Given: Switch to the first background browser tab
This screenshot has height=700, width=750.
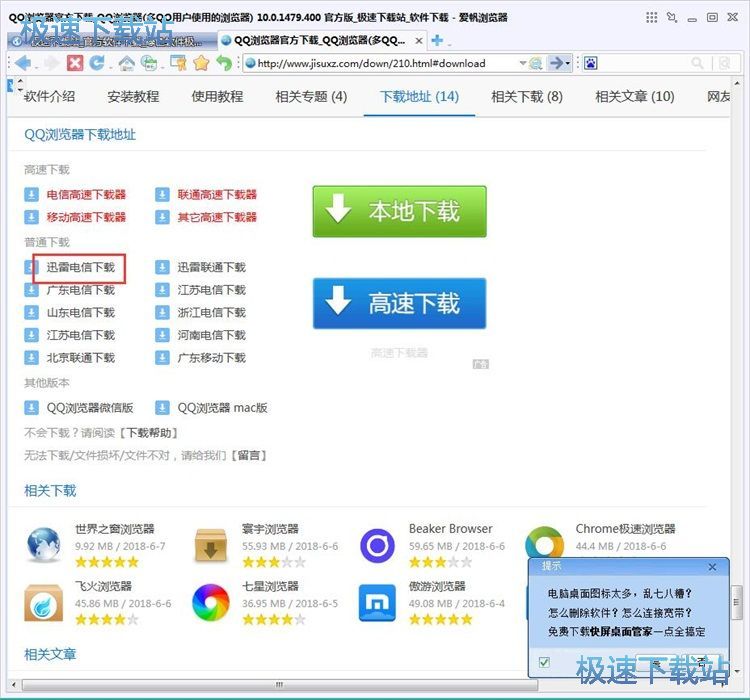Looking at the screenshot, I should tap(112, 41).
